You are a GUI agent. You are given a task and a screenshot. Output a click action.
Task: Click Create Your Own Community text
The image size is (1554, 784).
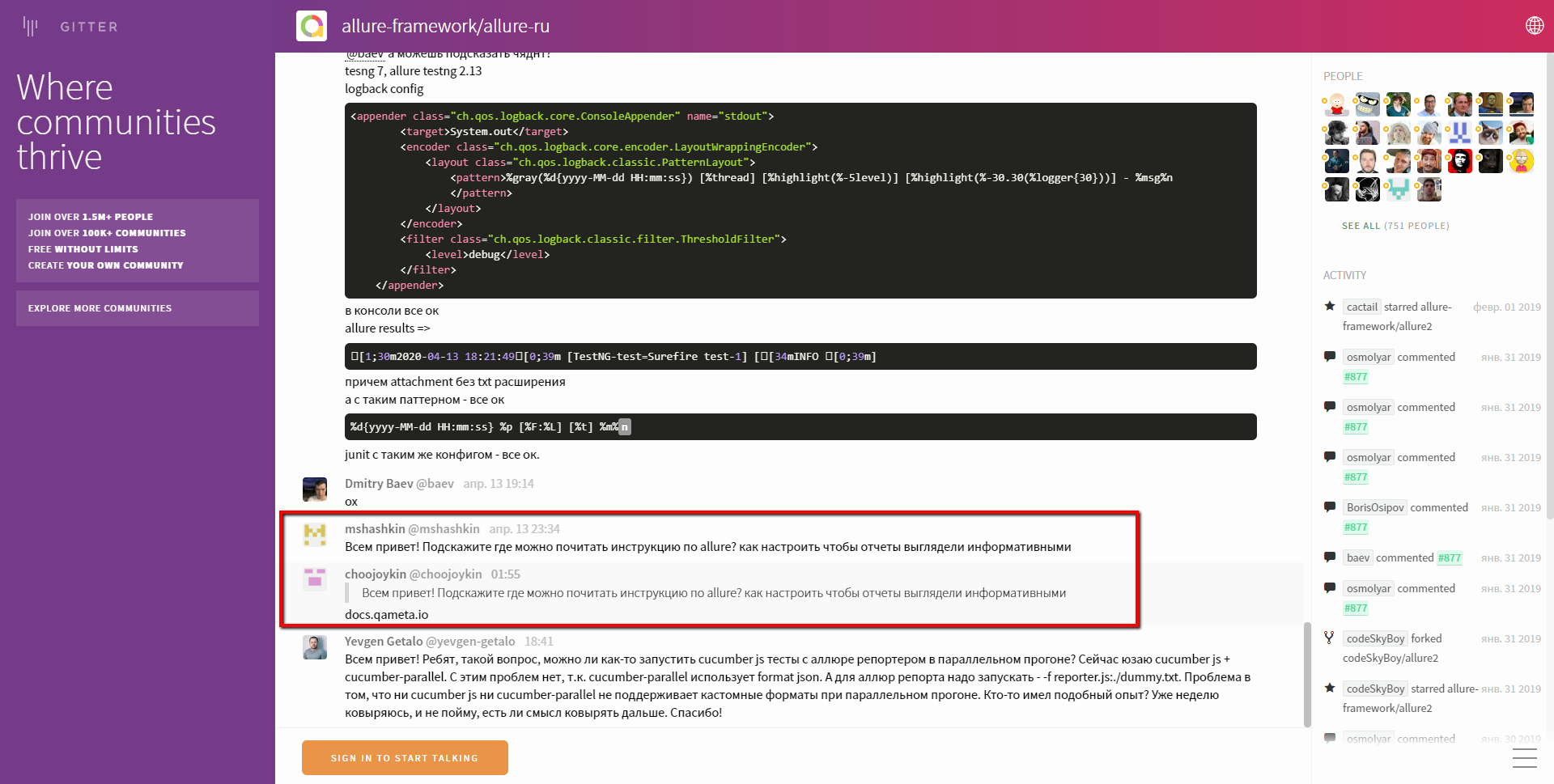(x=106, y=265)
